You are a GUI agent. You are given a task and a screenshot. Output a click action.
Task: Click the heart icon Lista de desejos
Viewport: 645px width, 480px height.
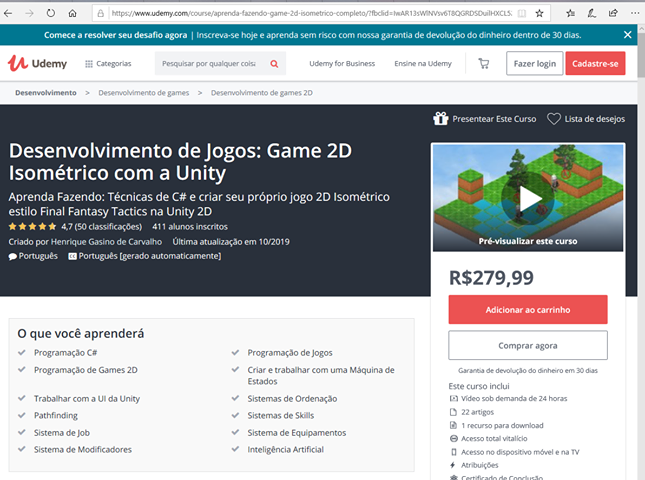click(554, 119)
